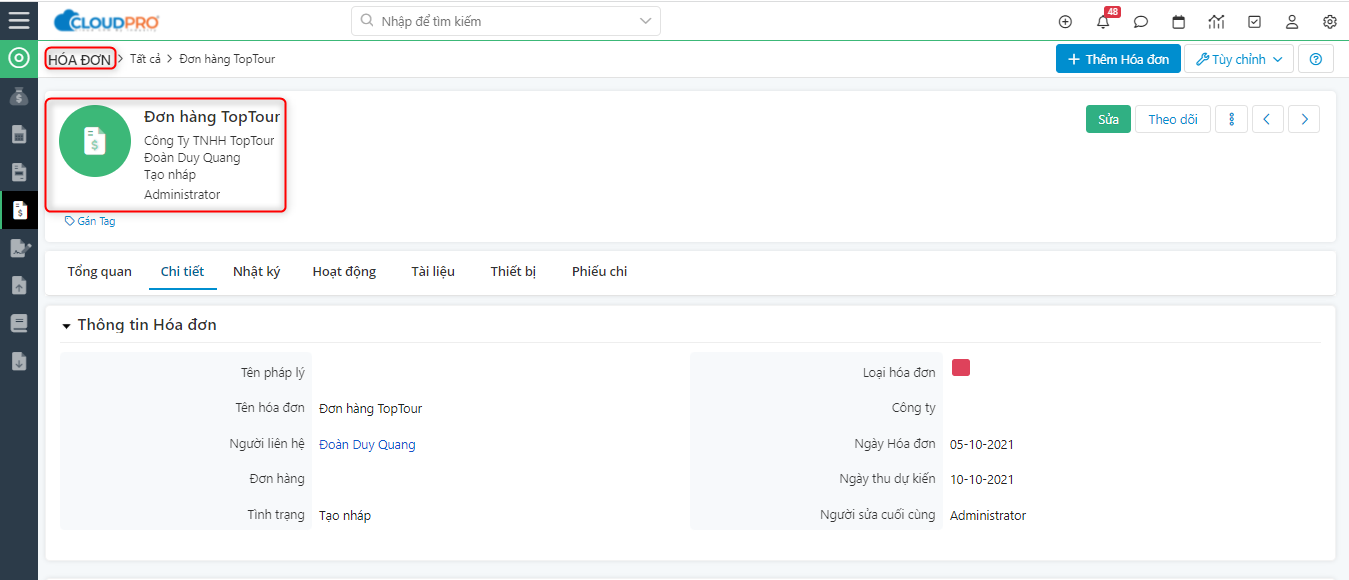Click Công Ty TNHH TopTour in header
This screenshot has height=580, width=1349.
click(209, 141)
